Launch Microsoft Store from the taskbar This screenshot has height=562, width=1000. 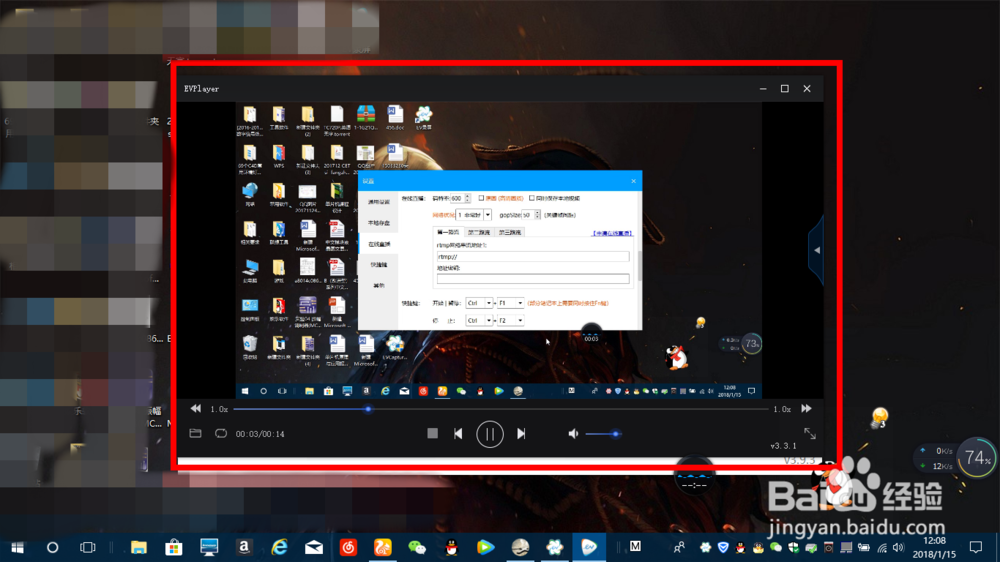pos(173,547)
